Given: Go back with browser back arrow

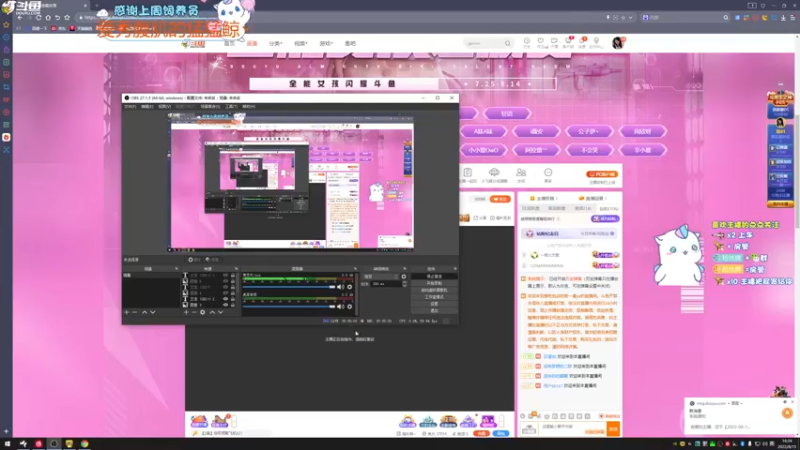Looking at the screenshot, I should pos(20,17).
